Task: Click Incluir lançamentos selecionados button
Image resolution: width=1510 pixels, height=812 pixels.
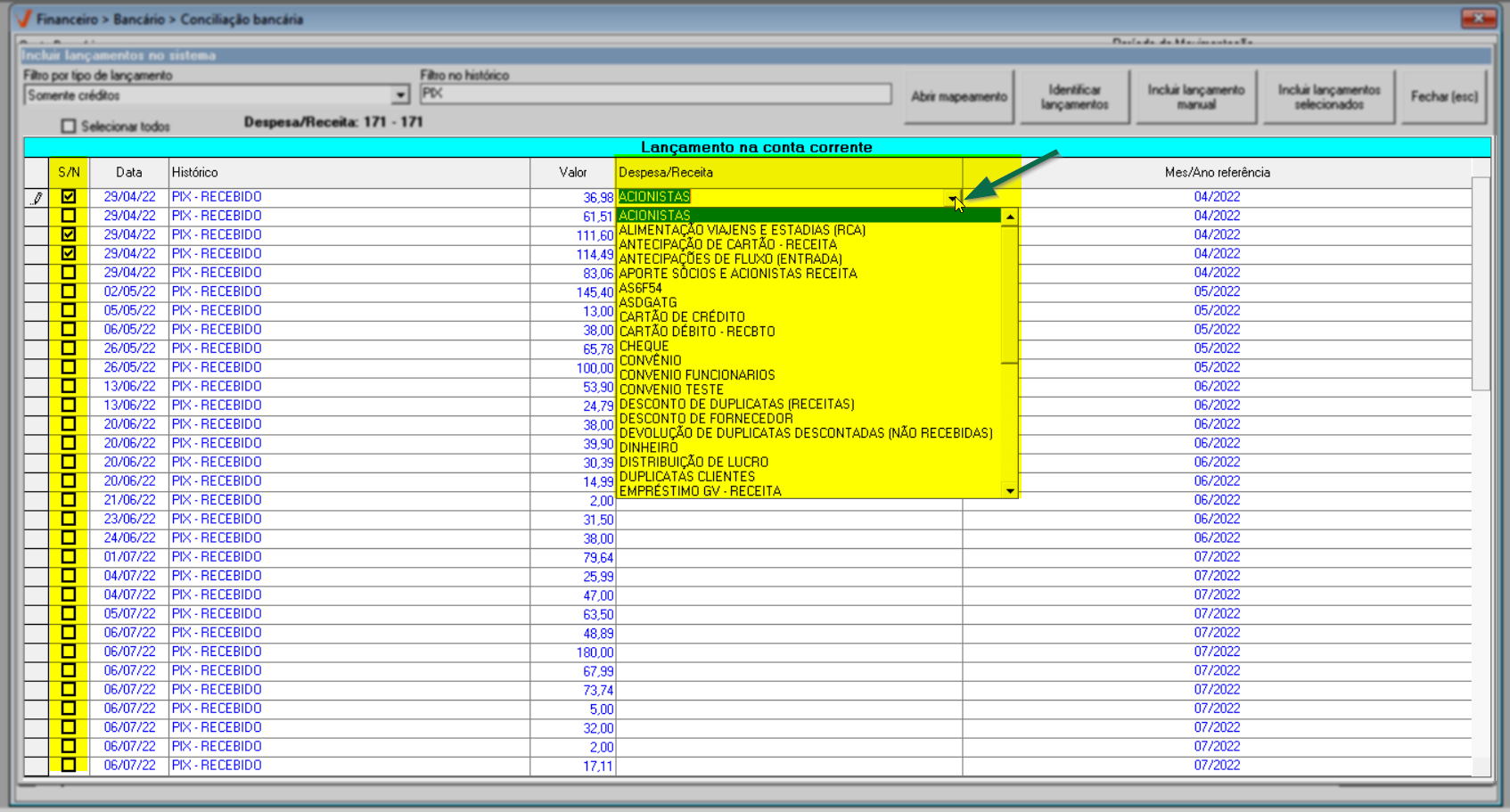Action: click(x=1328, y=97)
